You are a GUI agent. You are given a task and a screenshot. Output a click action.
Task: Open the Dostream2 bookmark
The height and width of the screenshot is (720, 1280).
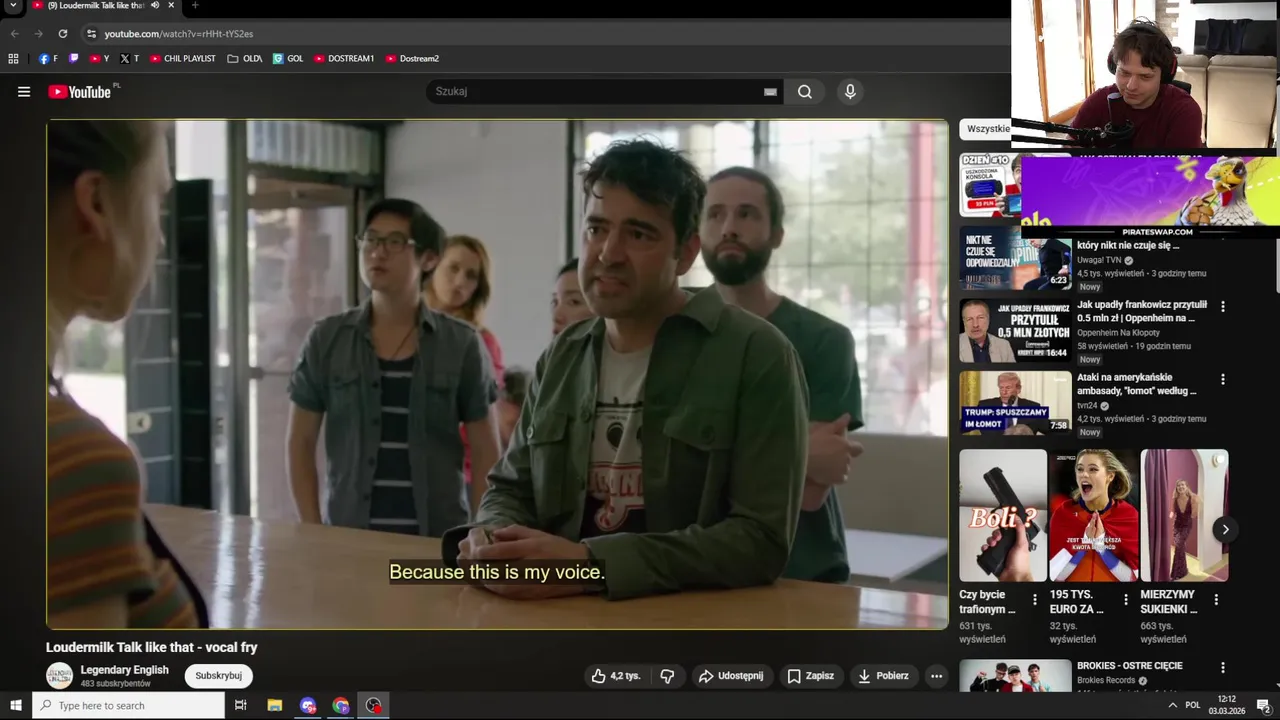coord(412,59)
